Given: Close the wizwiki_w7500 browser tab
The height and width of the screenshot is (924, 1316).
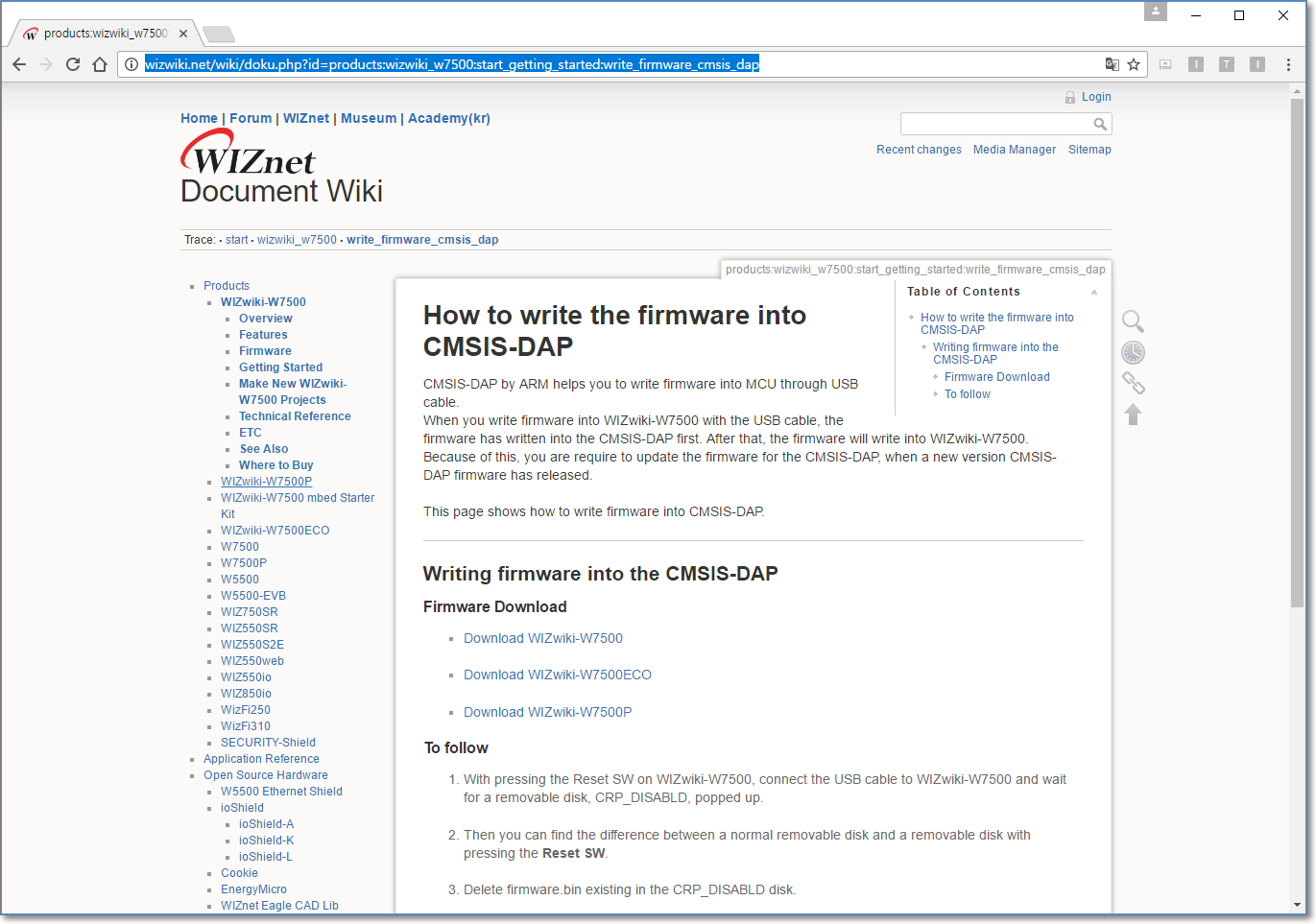Looking at the screenshot, I should (183, 34).
